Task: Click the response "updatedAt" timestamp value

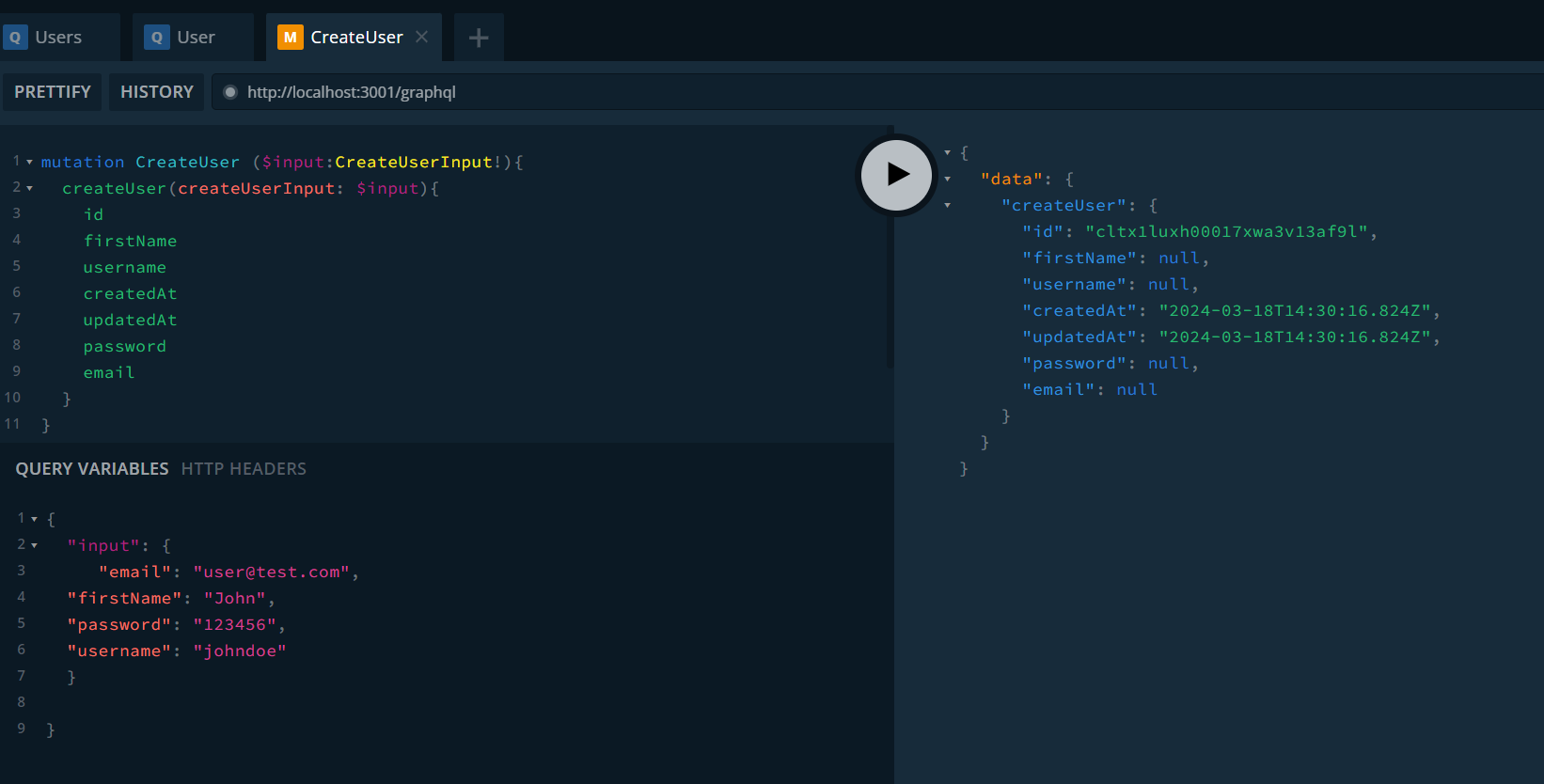Action: coord(1295,337)
